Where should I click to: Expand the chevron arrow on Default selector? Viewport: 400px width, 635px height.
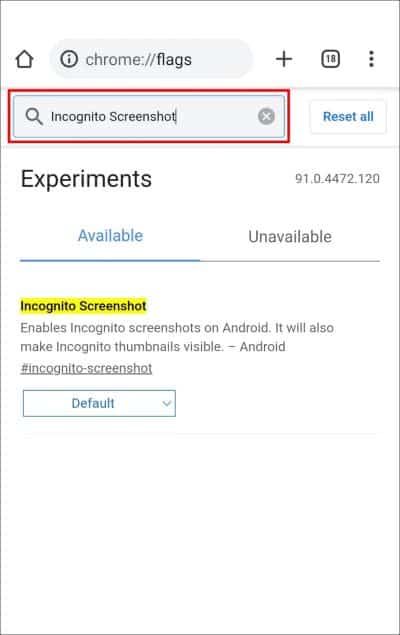coord(166,403)
